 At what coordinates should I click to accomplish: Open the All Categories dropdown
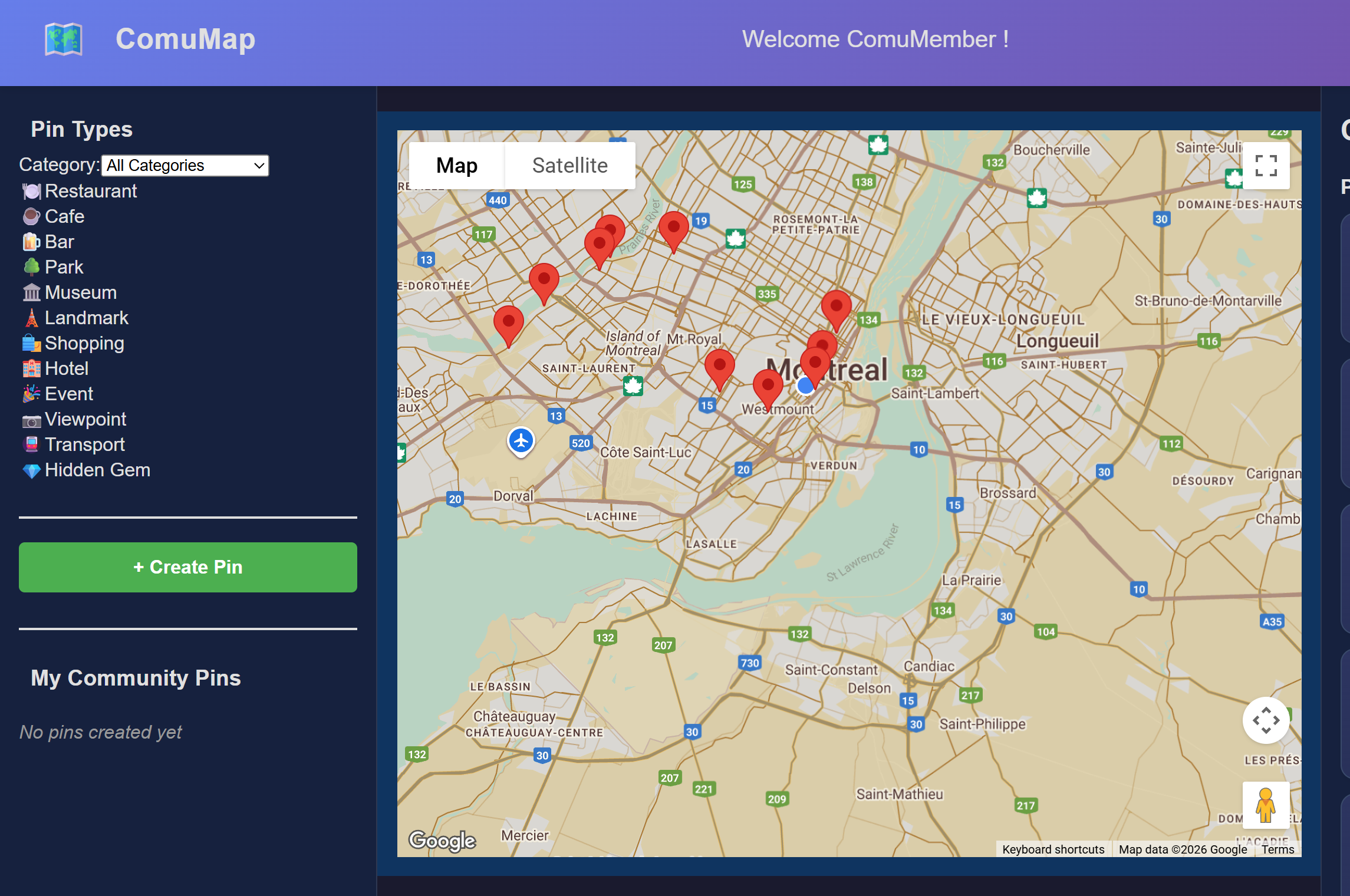(185, 166)
